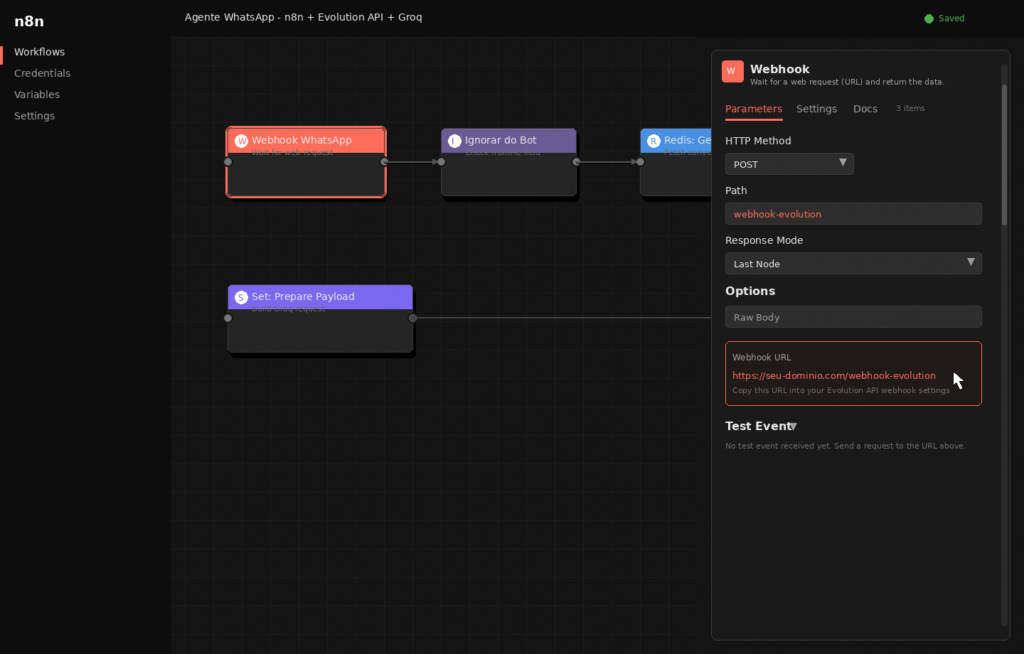The image size is (1024, 654).
Task: Click the Response Mode label
Action: [764, 240]
